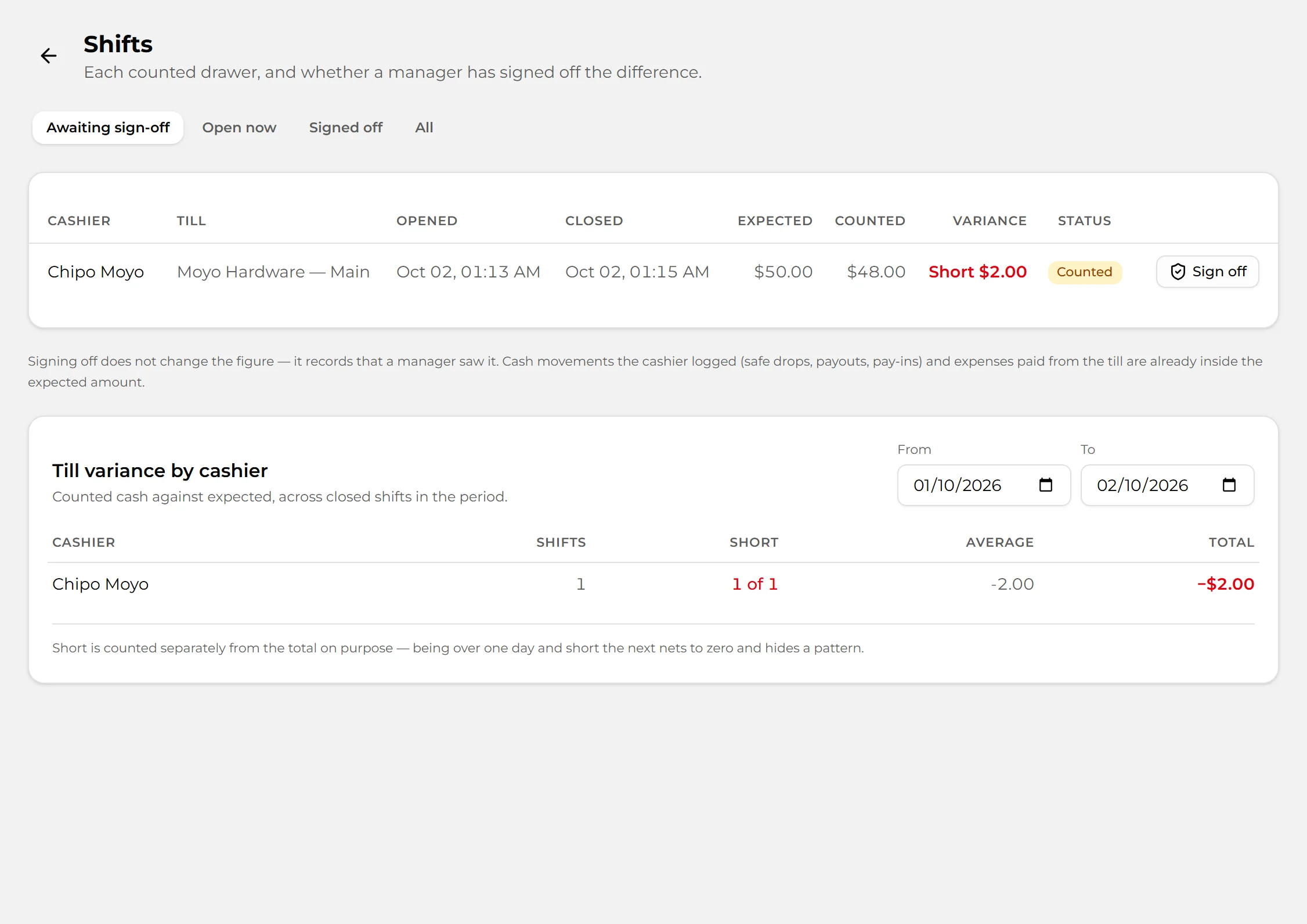Show the Signed off tab

(x=345, y=128)
